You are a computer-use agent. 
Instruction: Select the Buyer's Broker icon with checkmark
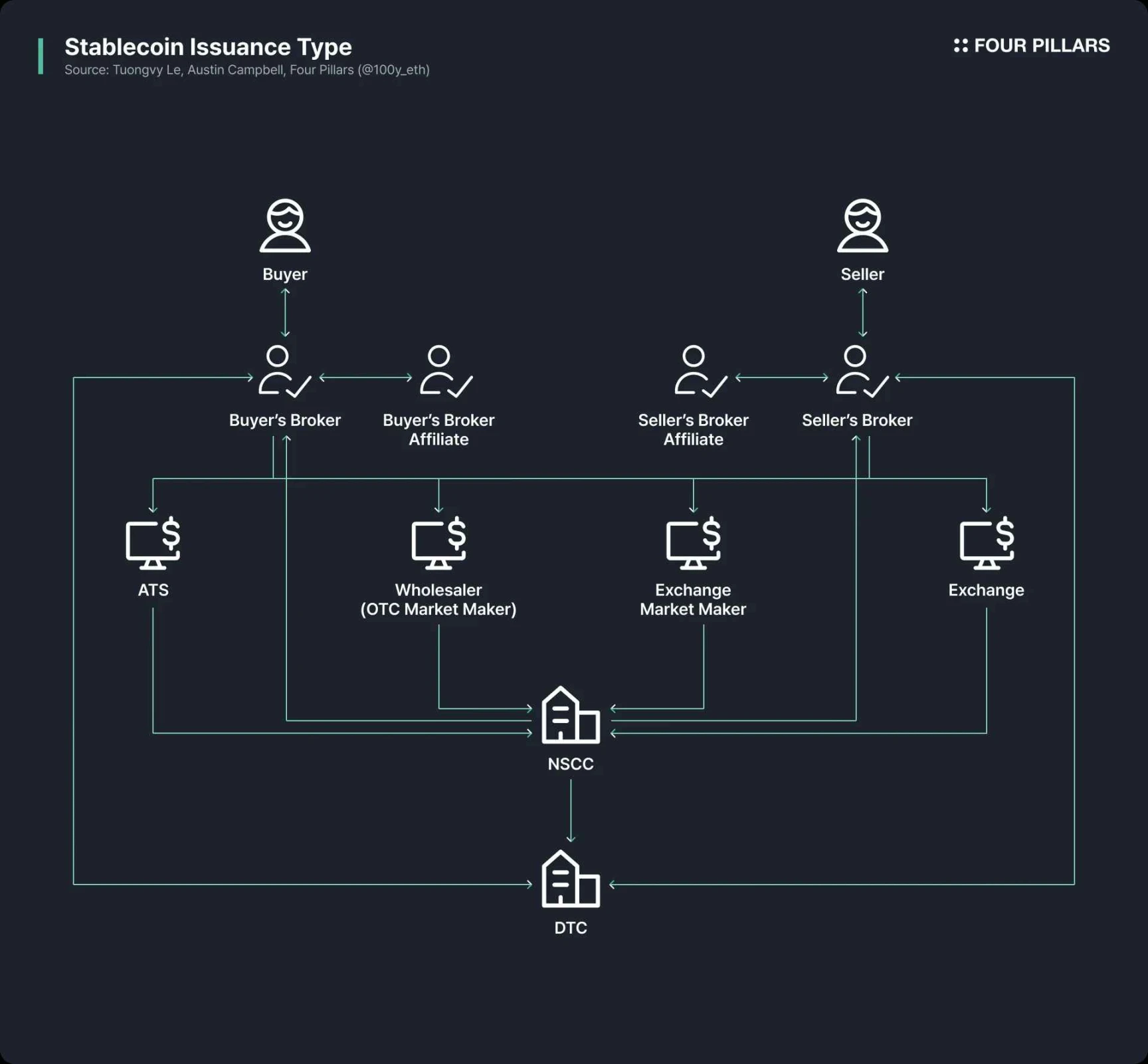click(x=284, y=372)
